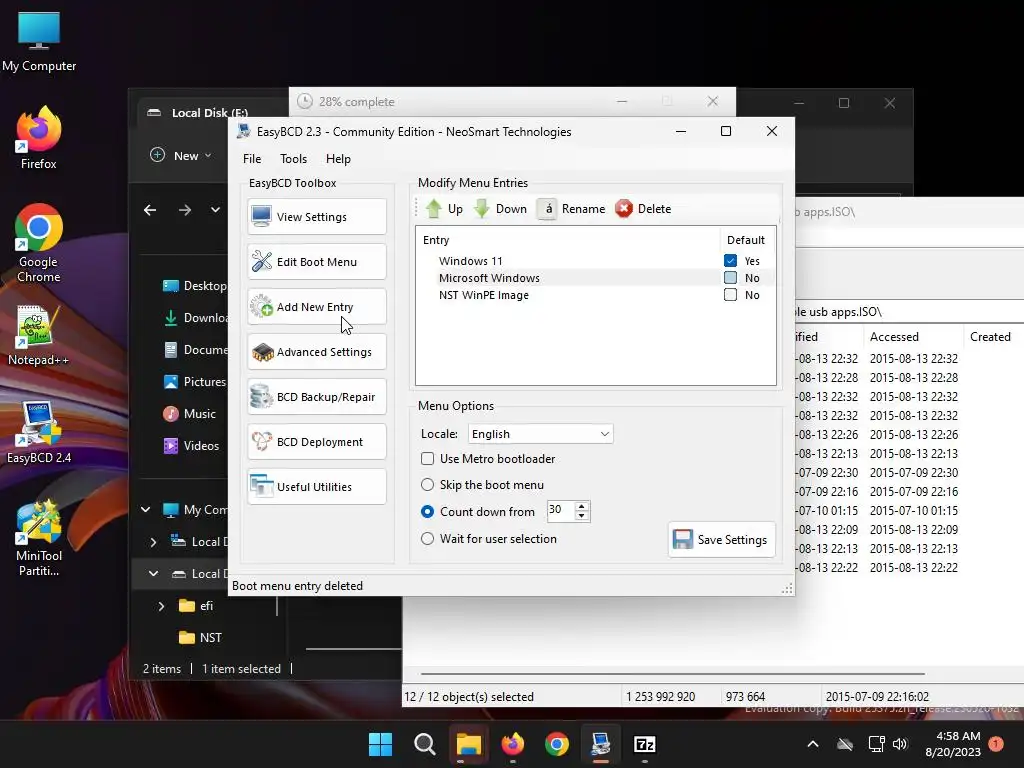
Task: Switch to Firefox in taskbar
Action: [513, 744]
